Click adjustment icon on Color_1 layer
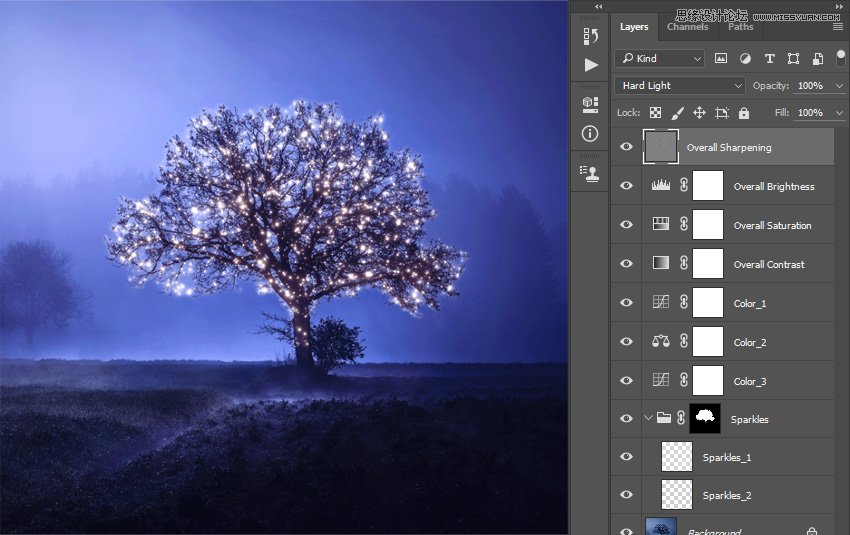Viewport: 850px width, 535px height. click(660, 302)
